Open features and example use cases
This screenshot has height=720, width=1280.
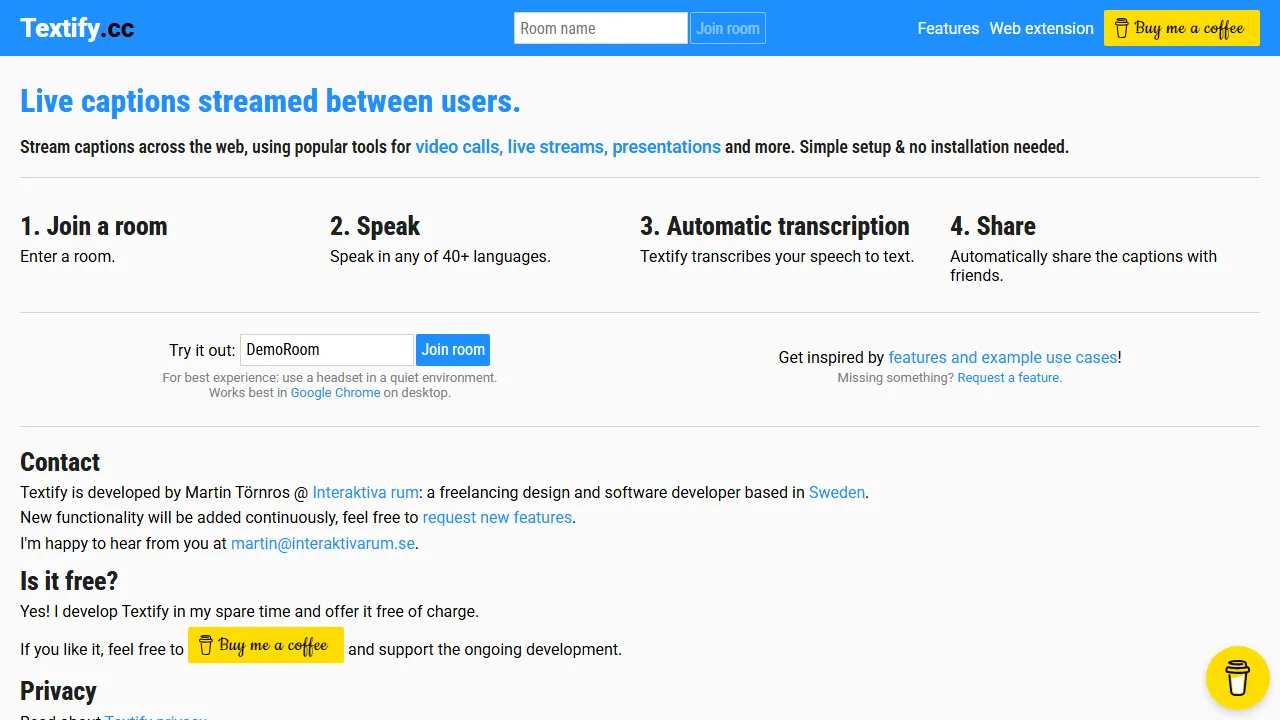[1003, 357]
